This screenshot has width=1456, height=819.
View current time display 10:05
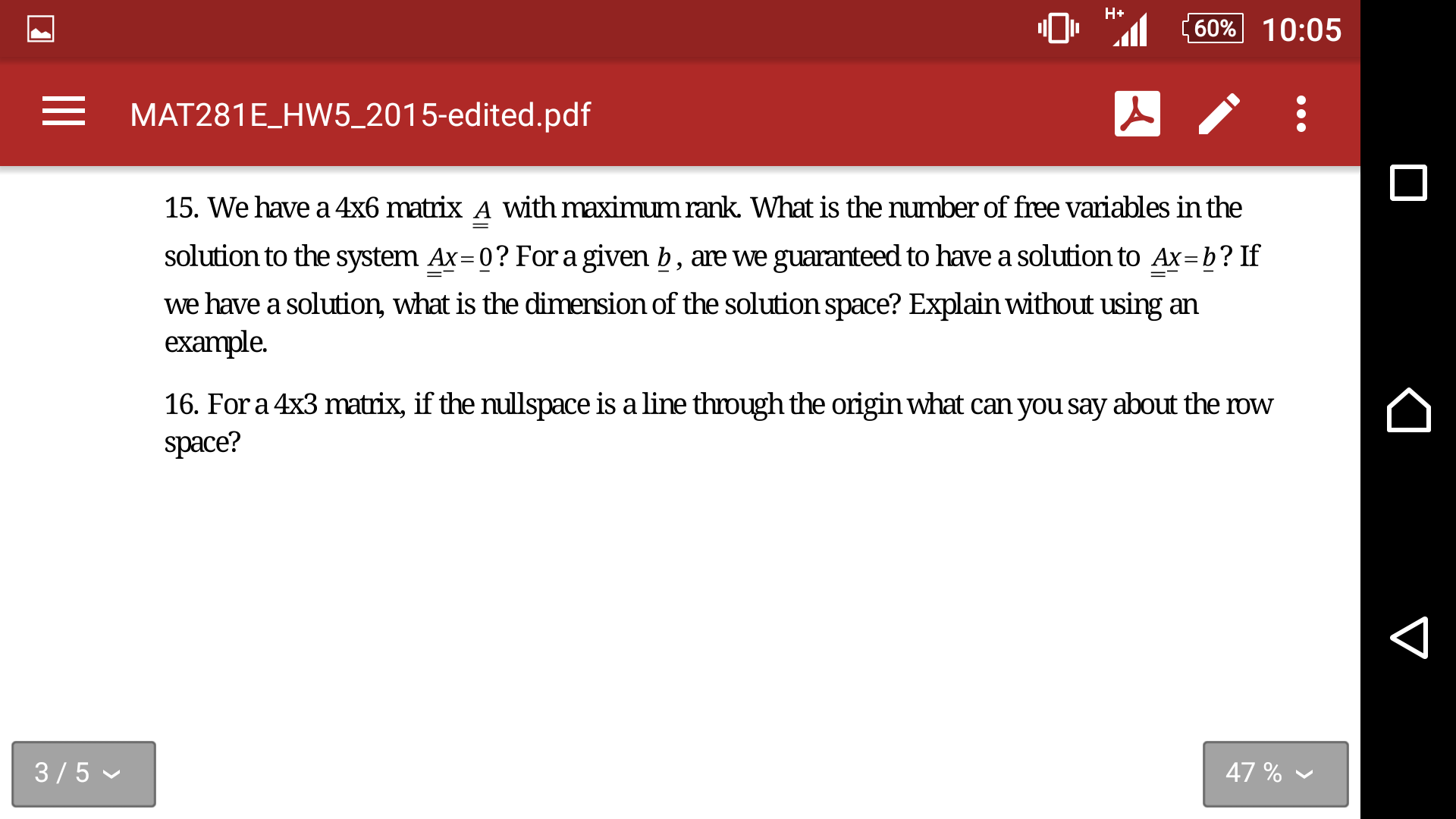pos(1317,27)
